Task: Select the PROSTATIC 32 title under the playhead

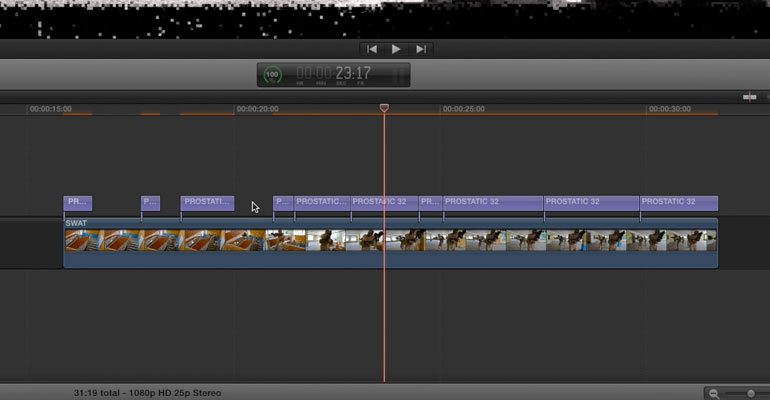Action: [x=384, y=203]
